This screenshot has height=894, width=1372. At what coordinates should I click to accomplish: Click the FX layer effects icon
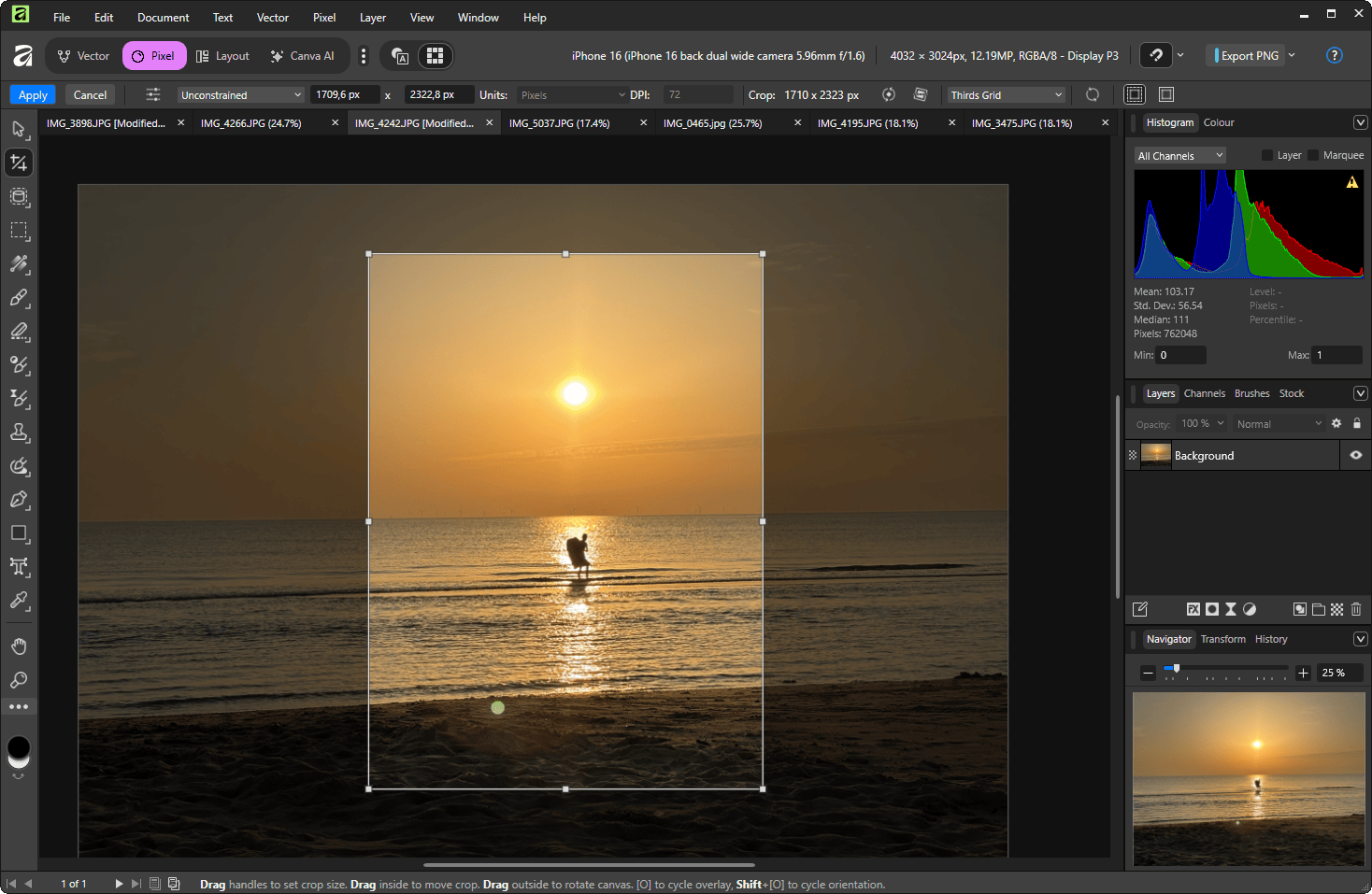point(1193,609)
